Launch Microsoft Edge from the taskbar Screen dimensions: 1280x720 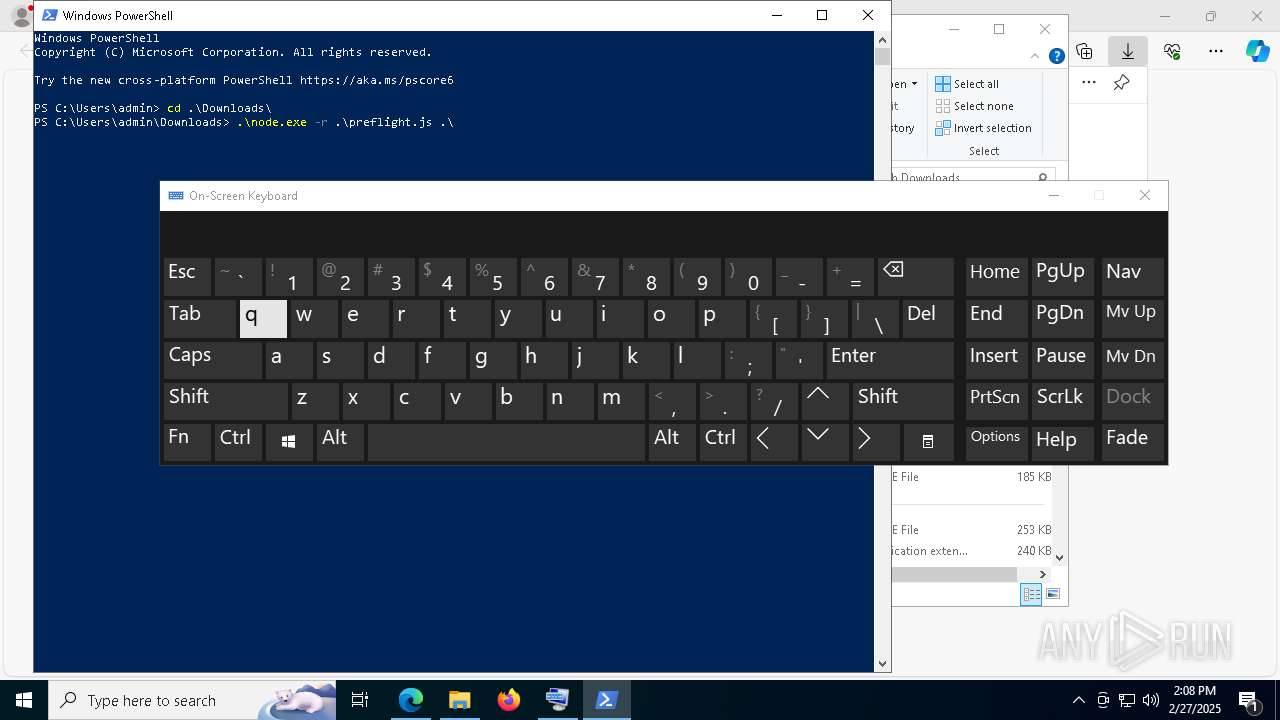[x=411, y=700]
